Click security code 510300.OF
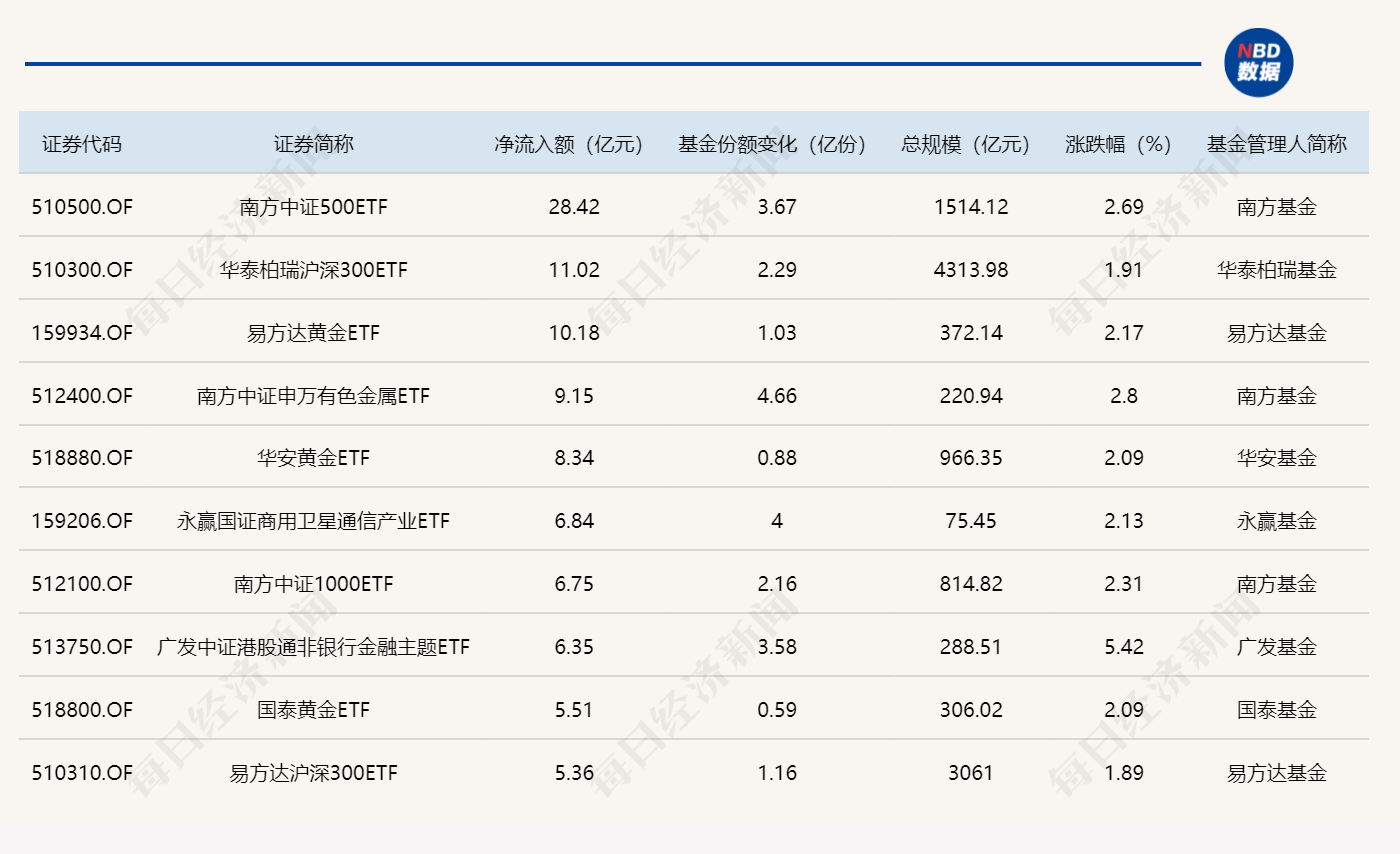Screen dimensions: 1400x854 coord(82,270)
